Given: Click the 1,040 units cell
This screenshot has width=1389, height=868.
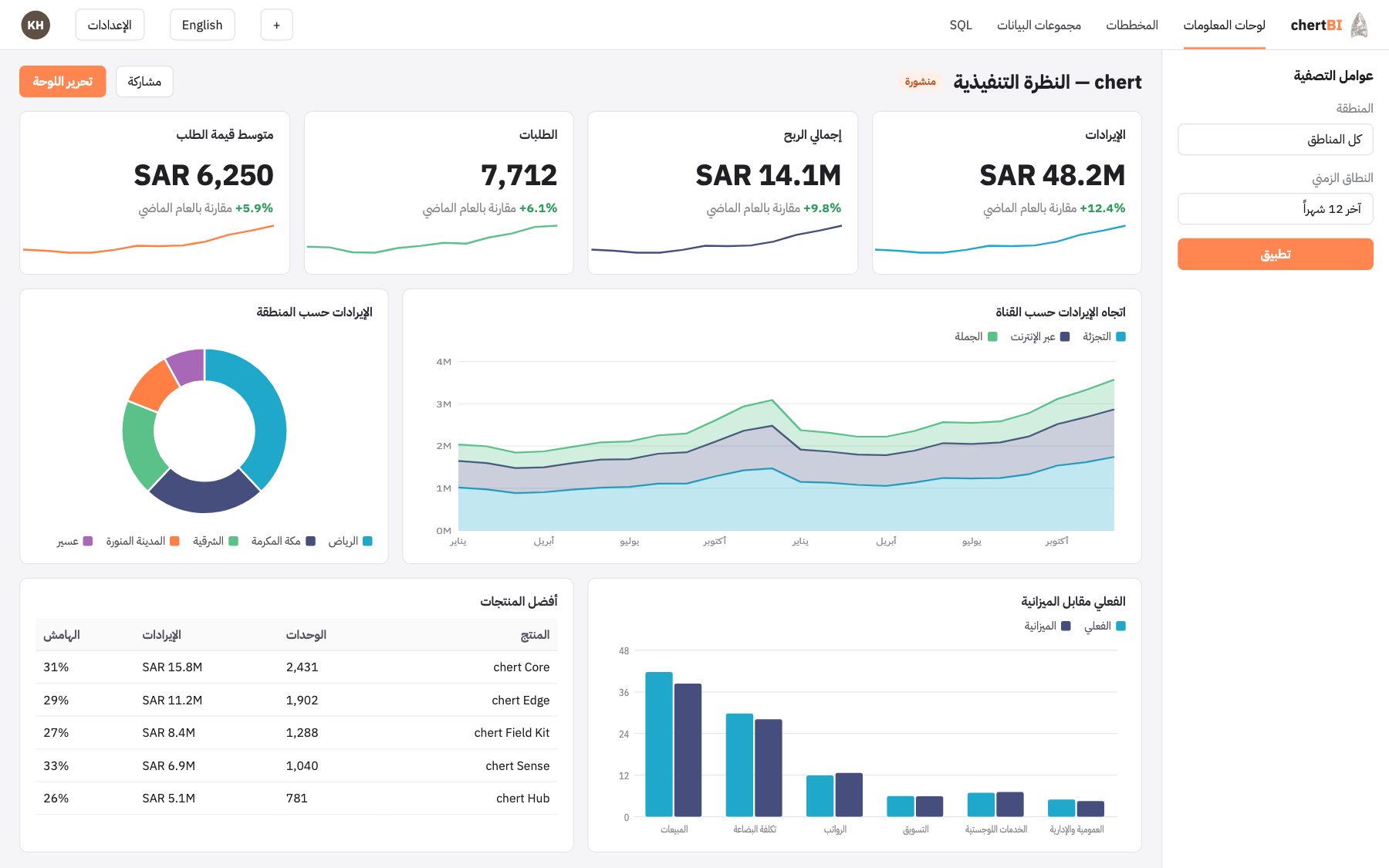Looking at the screenshot, I should 302,766.
